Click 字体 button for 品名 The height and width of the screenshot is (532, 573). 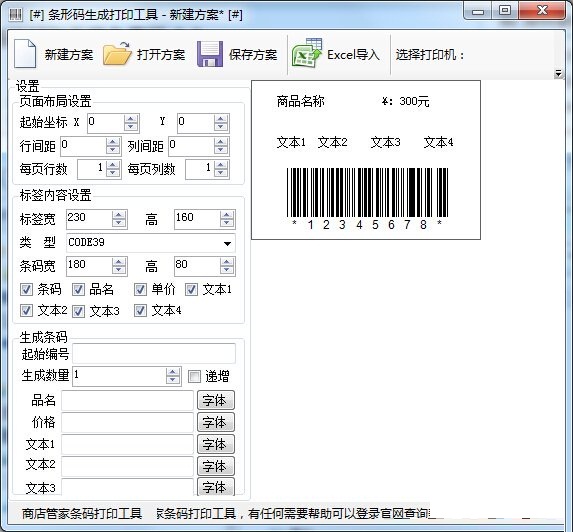[216, 400]
